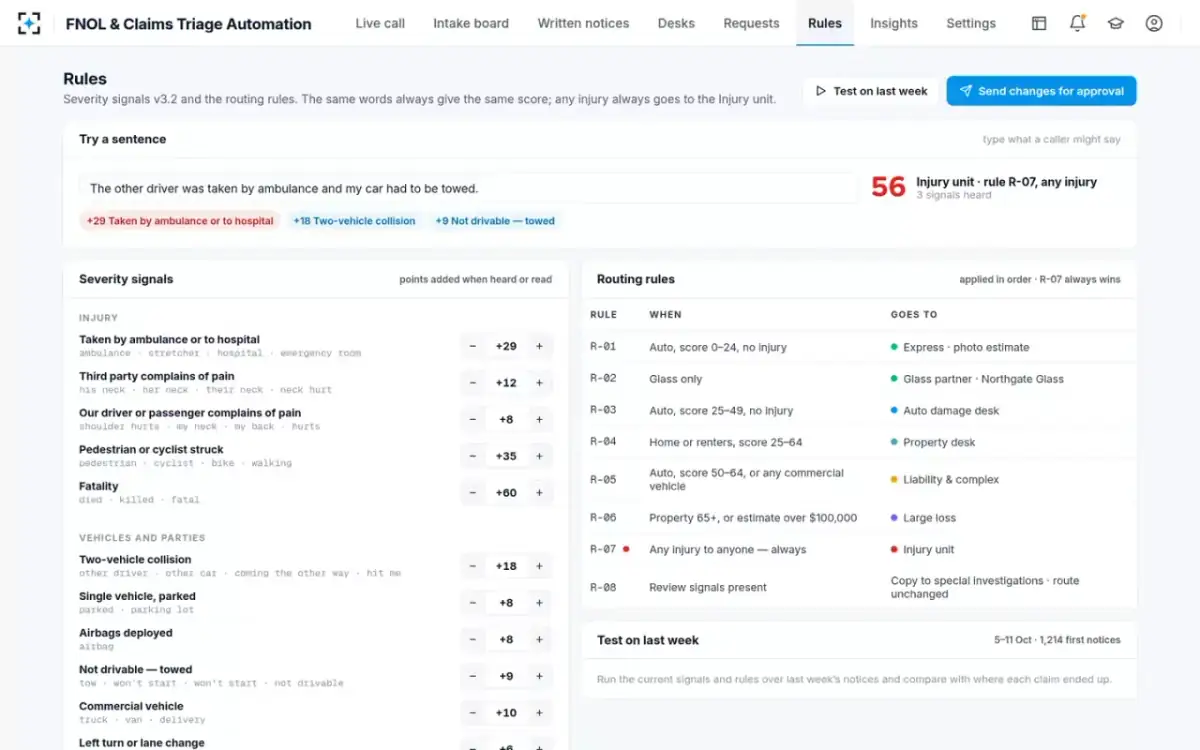Open the notifications bell
Screen dimensions: 1200x750
coord(1077,23)
